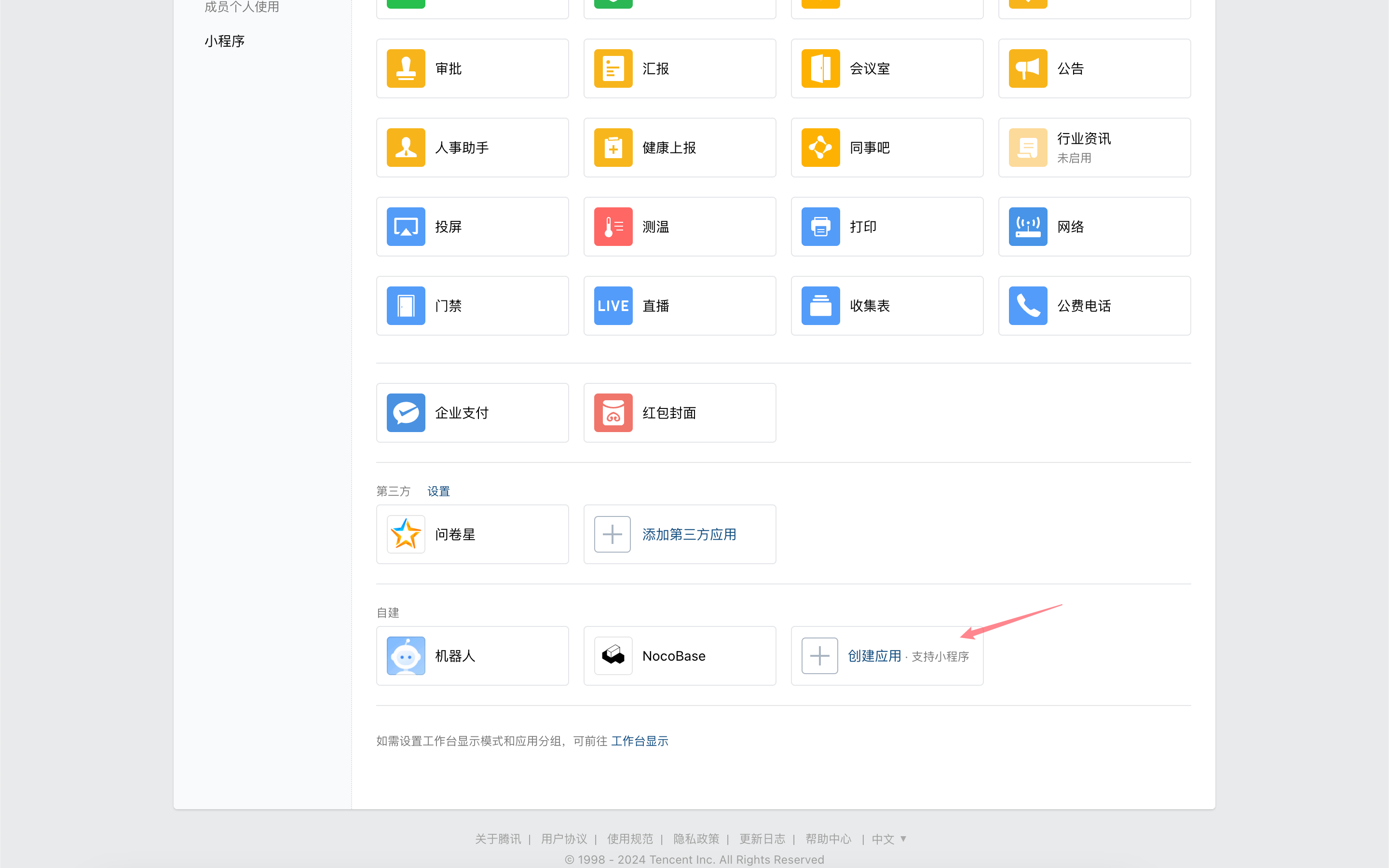Click the 打印 printer icon
The width and height of the screenshot is (1389, 868).
pyautogui.click(x=820, y=227)
